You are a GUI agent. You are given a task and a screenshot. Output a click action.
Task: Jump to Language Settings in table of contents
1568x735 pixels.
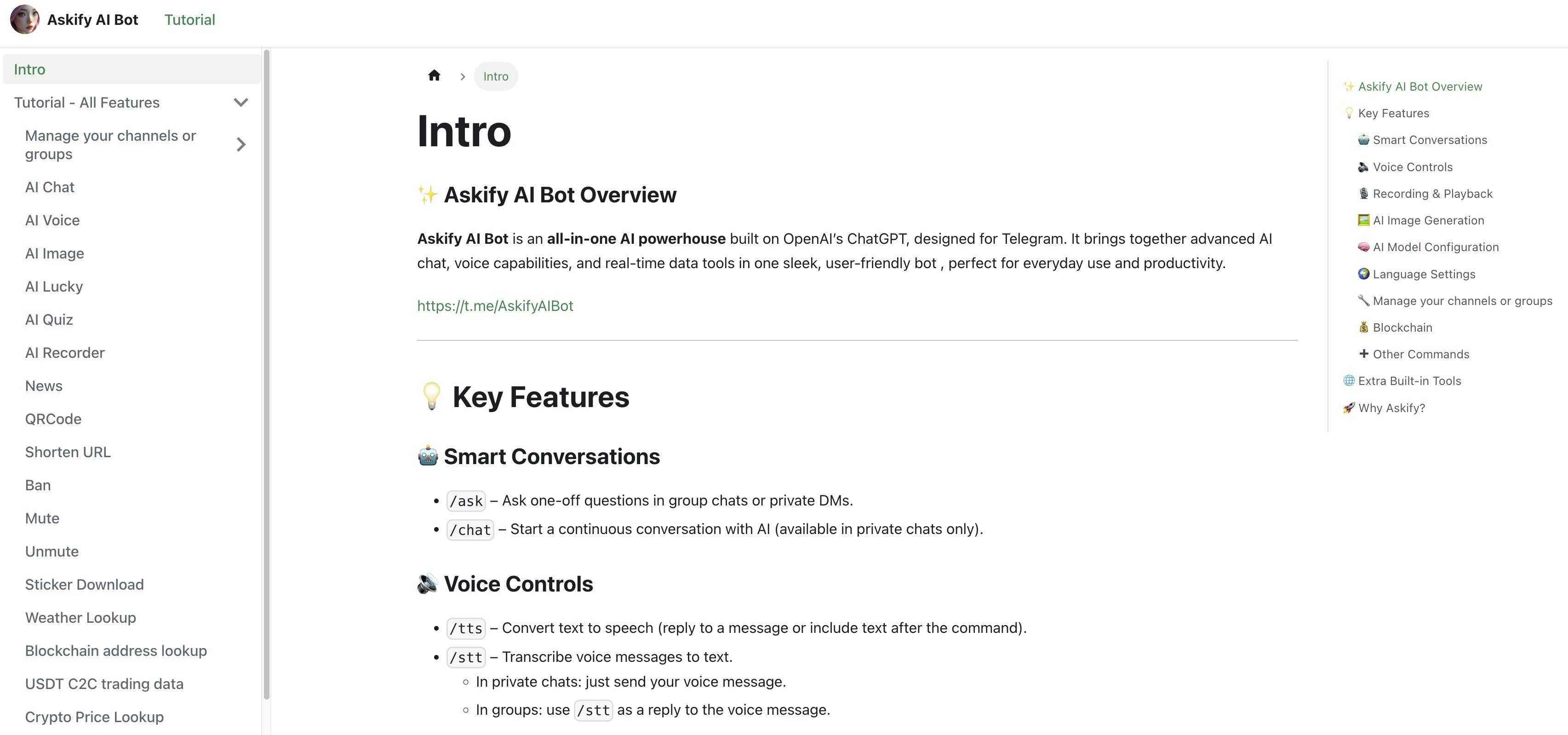point(1424,274)
